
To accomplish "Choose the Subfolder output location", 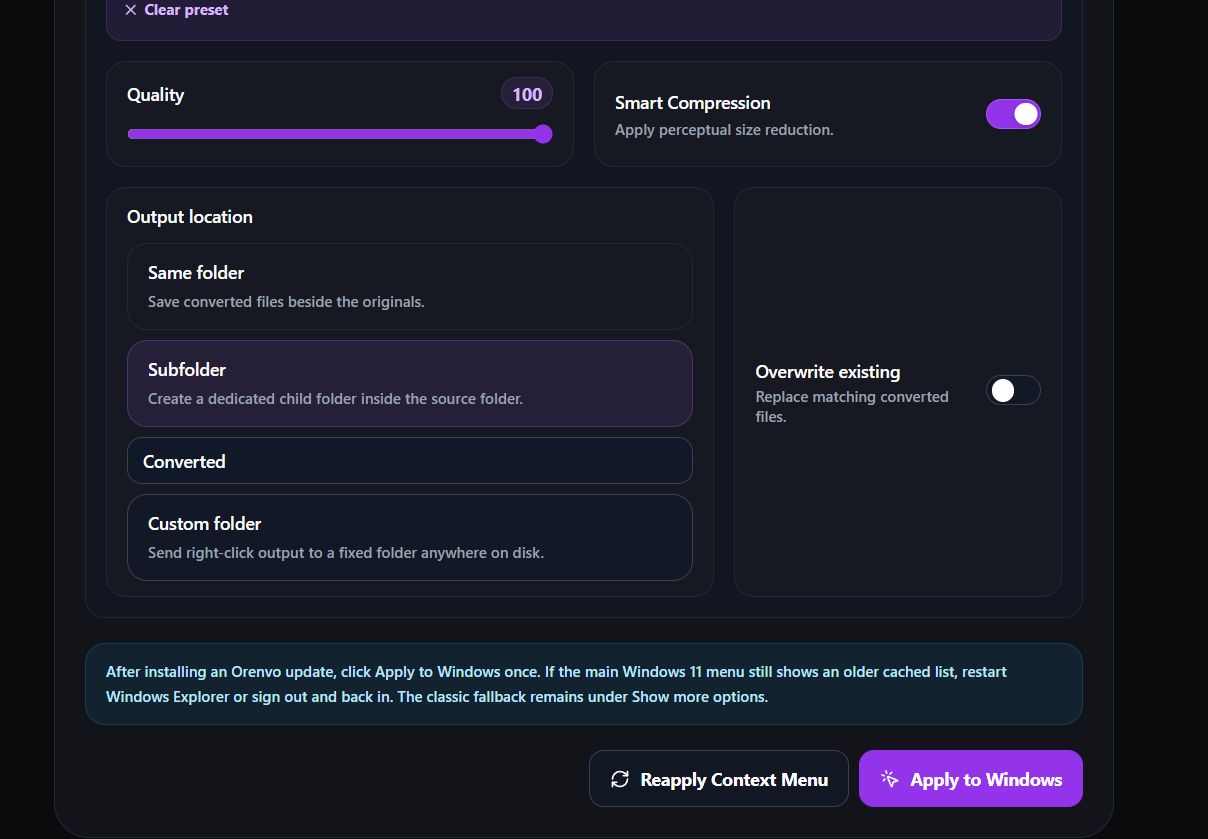I will click(x=410, y=383).
